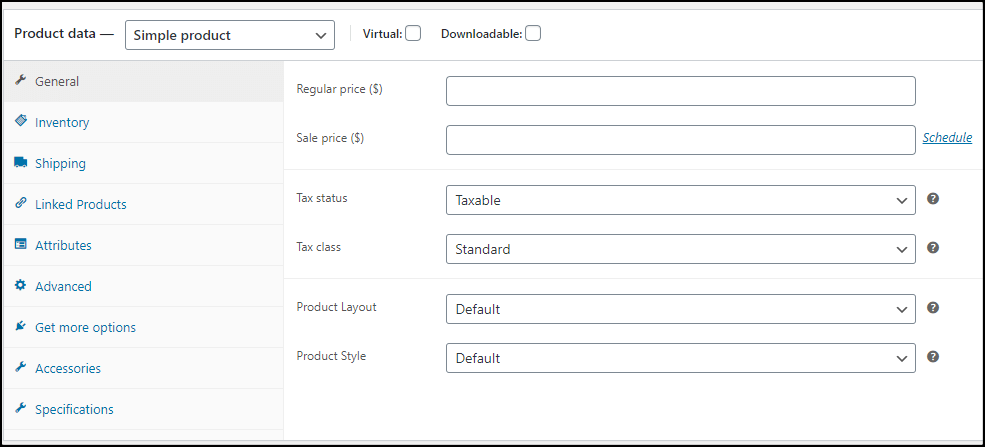The width and height of the screenshot is (985, 447).
Task: Click the help icon beside Product Style
Action: pyautogui.click(x=933, y=357)
